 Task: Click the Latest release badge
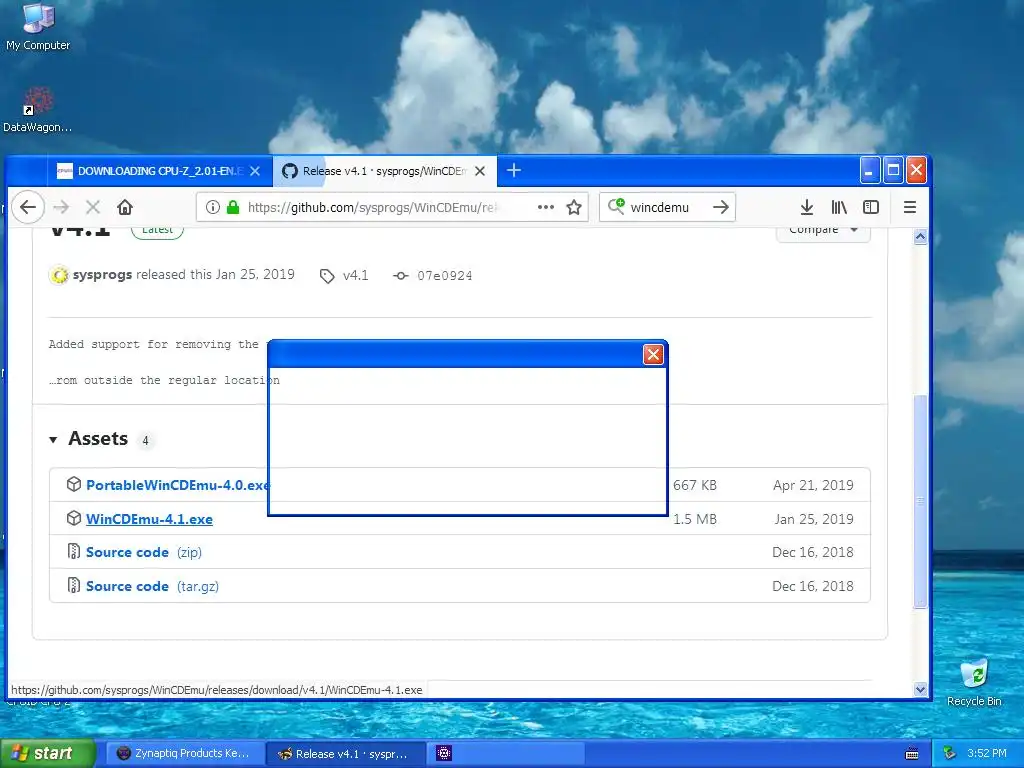pos(157,231)
